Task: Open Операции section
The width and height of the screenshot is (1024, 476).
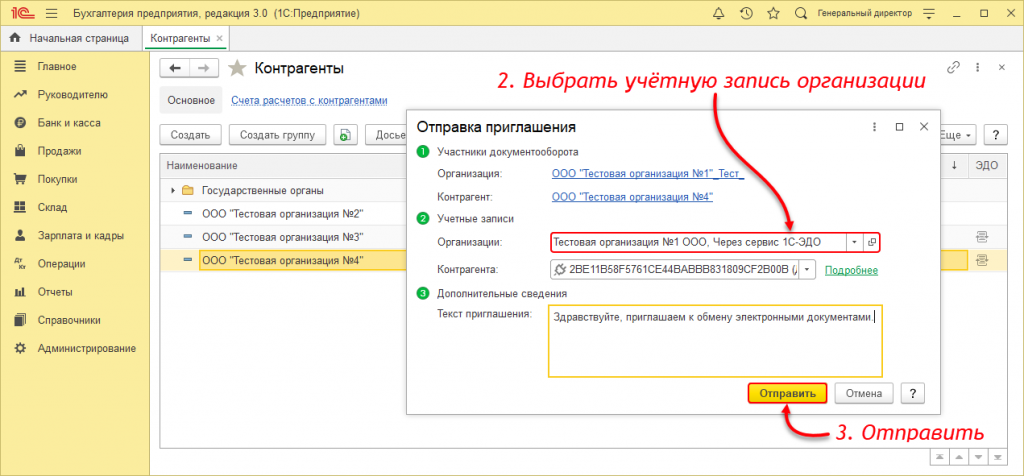Action: pos(61,264)
